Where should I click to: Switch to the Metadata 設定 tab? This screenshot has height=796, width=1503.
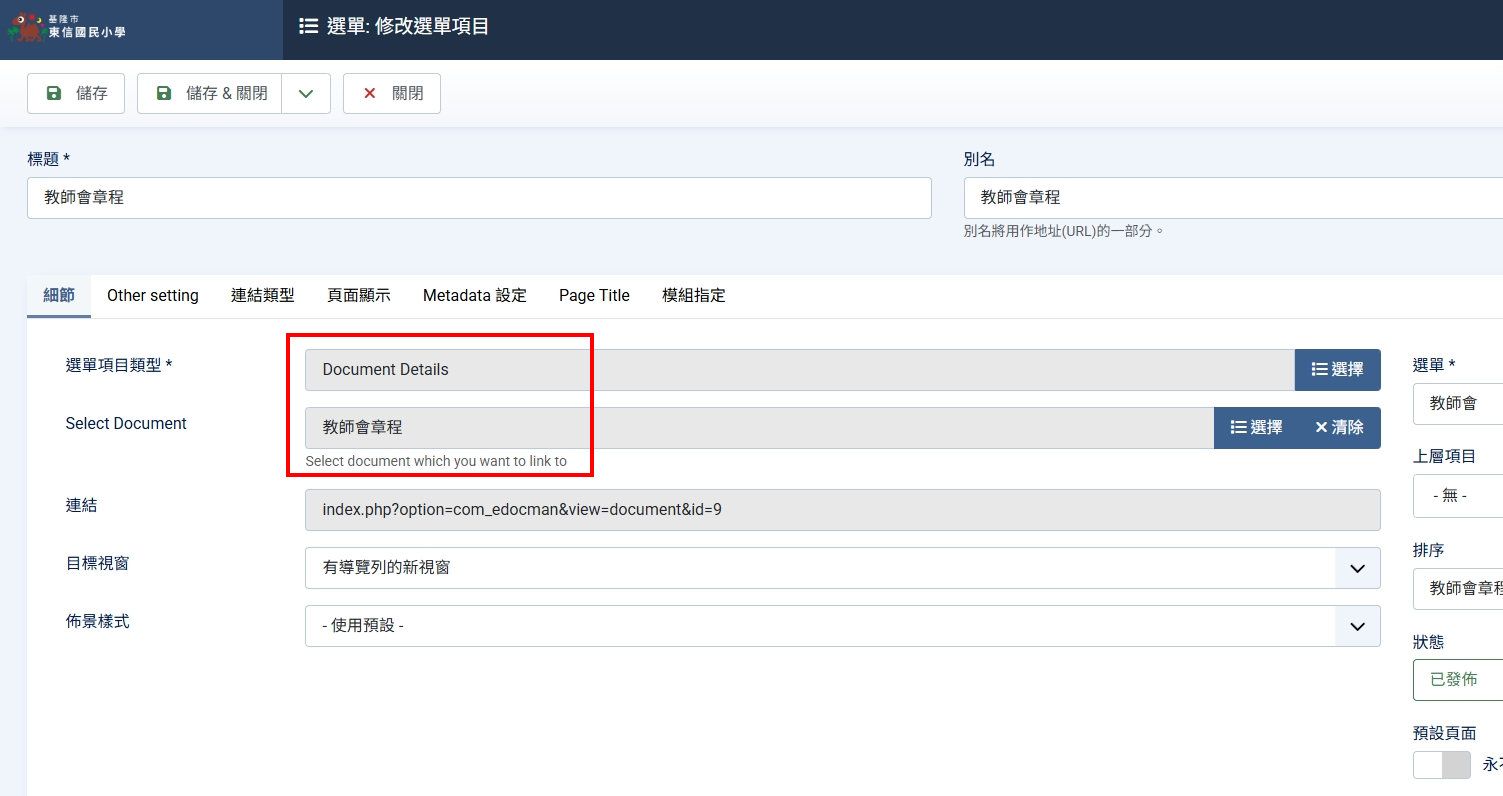pyautogui.click(x=474, y=296)
